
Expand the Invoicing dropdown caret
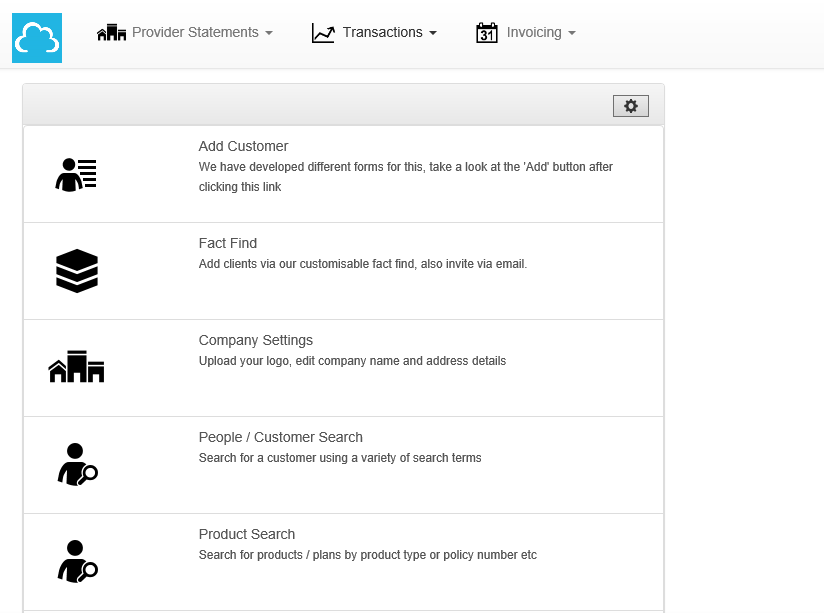(x=572, y=33)
